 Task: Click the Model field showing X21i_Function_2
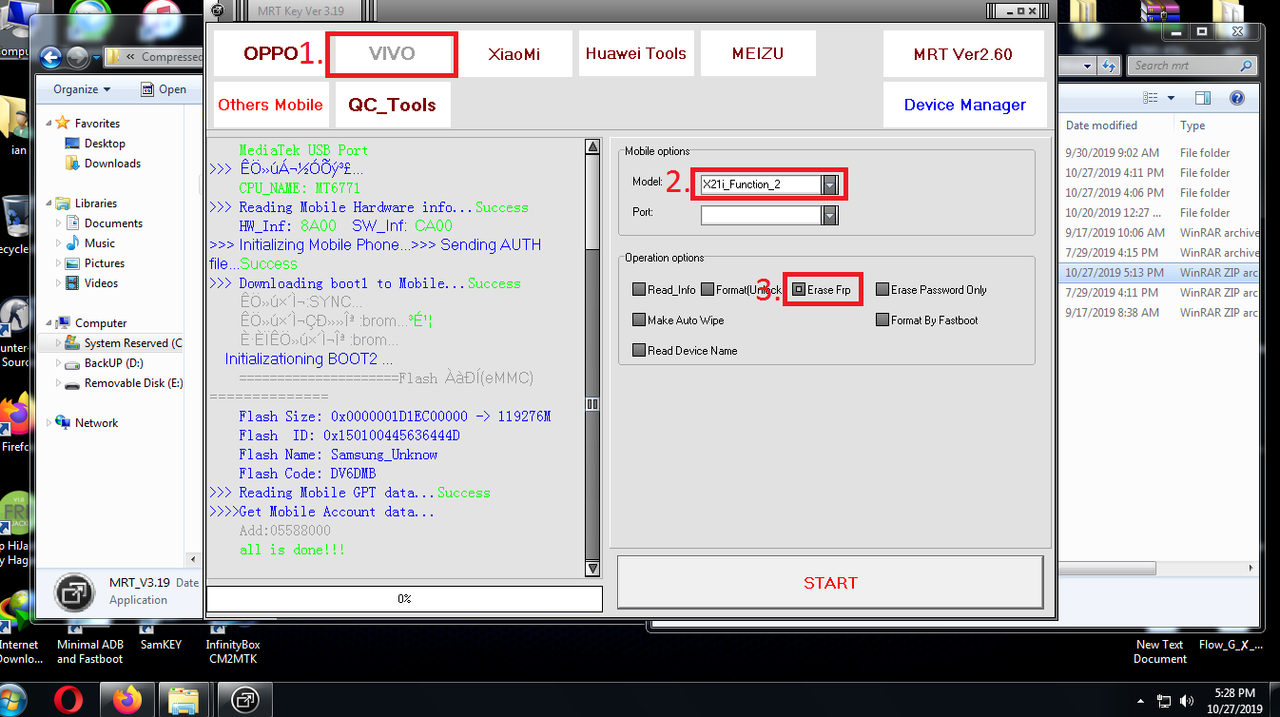point(761,185)
